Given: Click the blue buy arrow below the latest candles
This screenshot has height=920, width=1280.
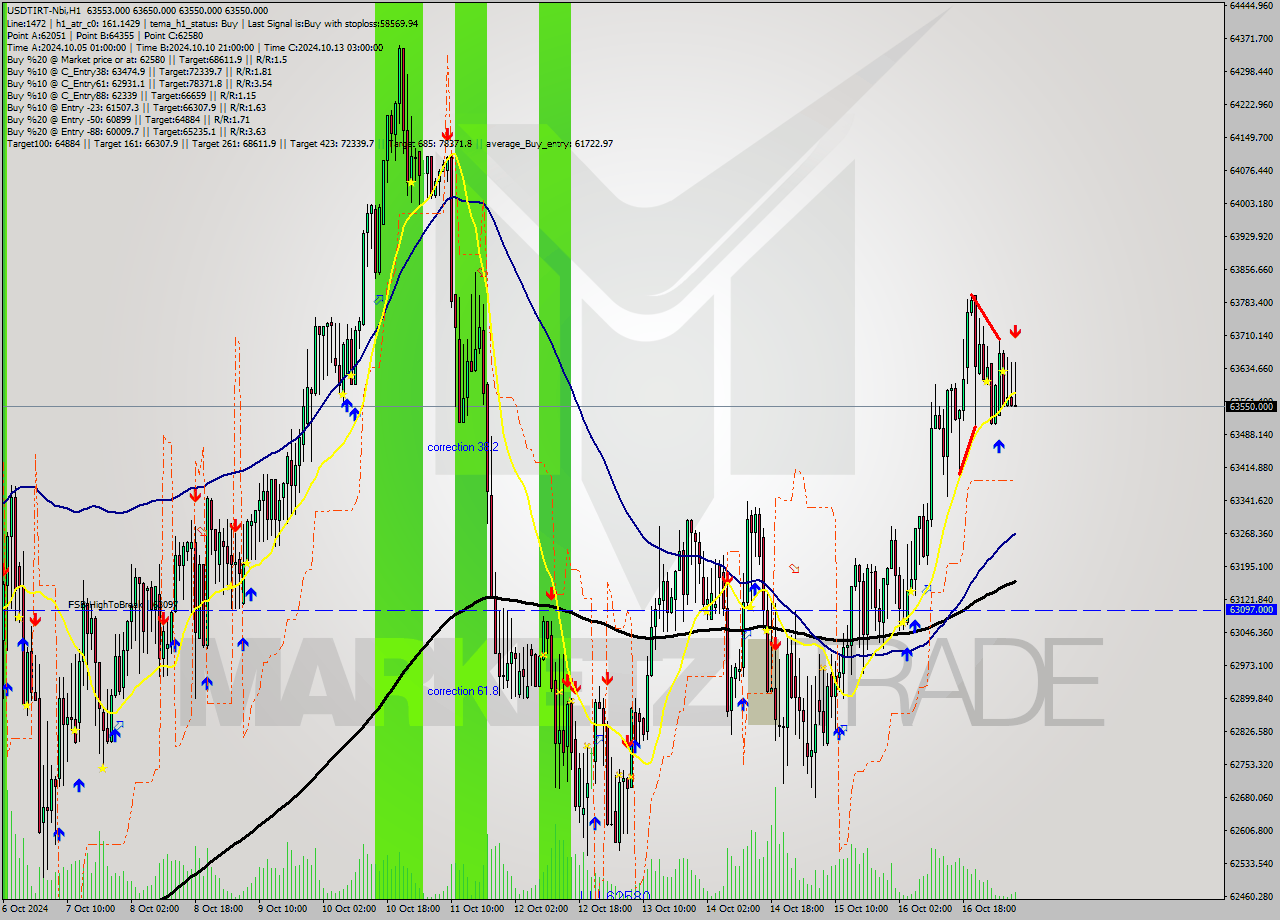Looking at the screenshot, I should 999,446.
